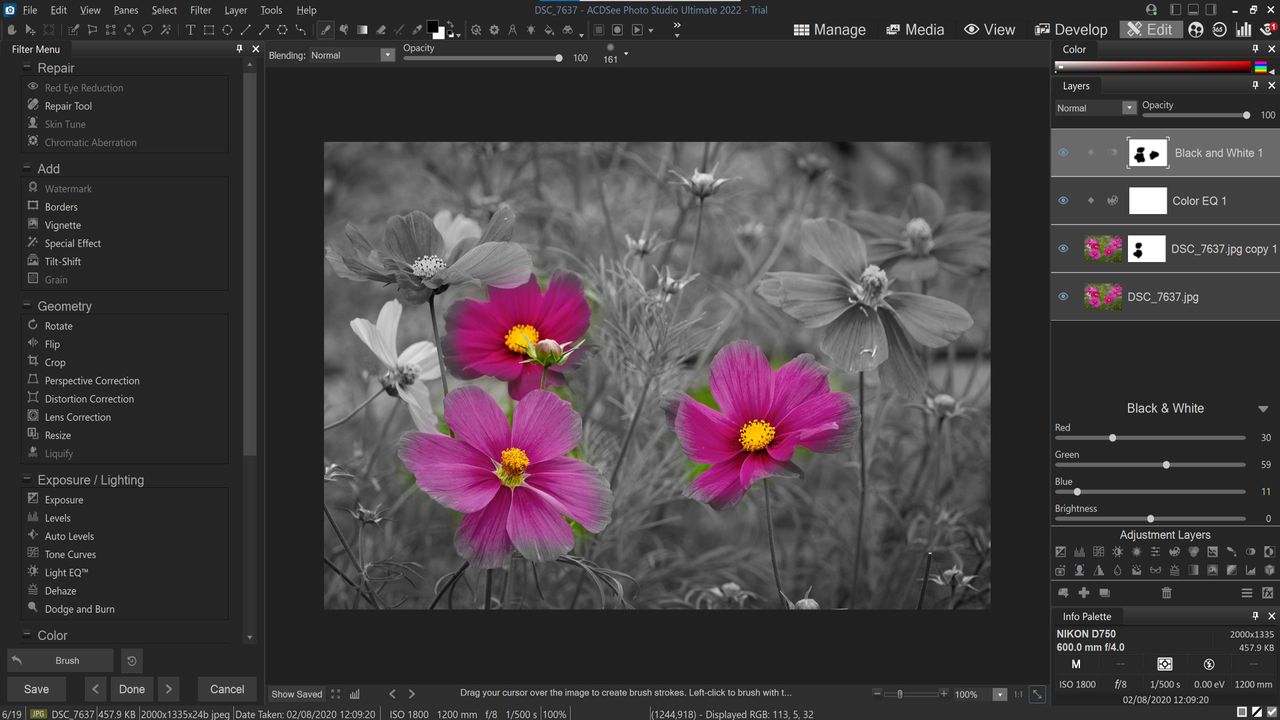
Task: Switch to Develop mode
Action: (x=1071, y=30)
